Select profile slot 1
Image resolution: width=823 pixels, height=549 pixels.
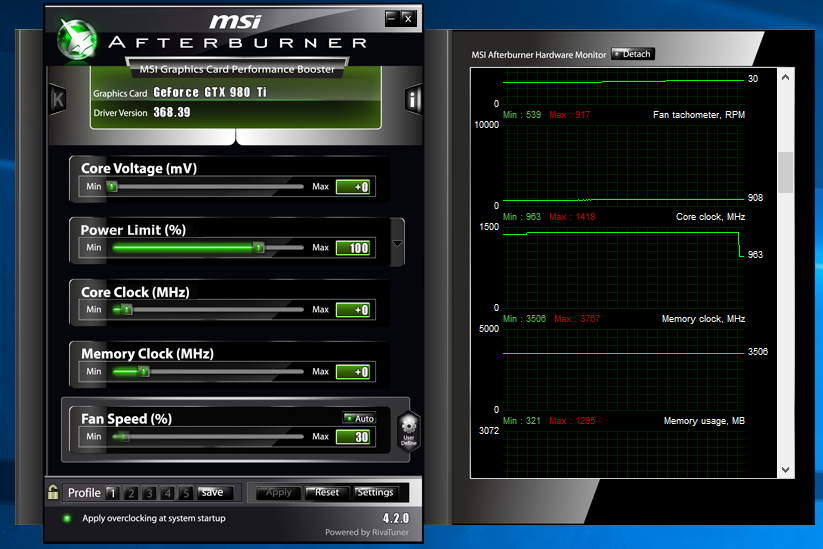coord(112,493)
